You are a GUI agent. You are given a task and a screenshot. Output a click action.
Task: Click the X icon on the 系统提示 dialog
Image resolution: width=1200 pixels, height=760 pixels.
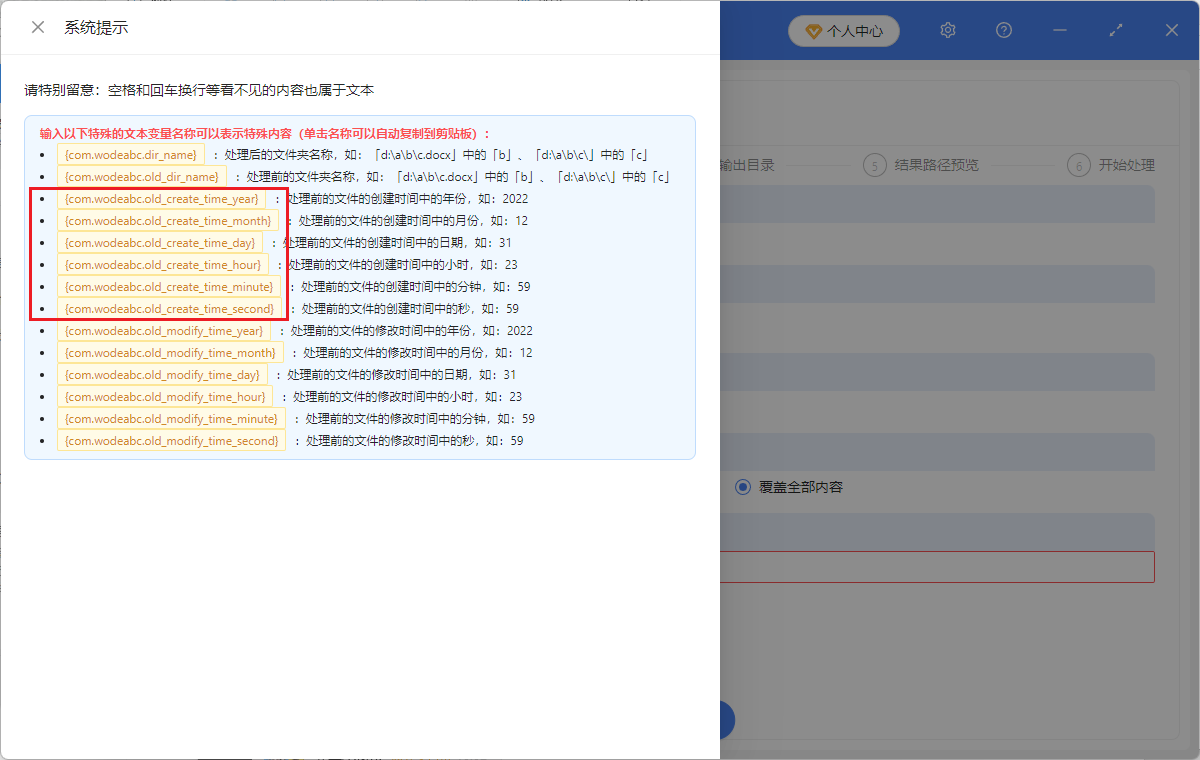click(x=37, y=27)
